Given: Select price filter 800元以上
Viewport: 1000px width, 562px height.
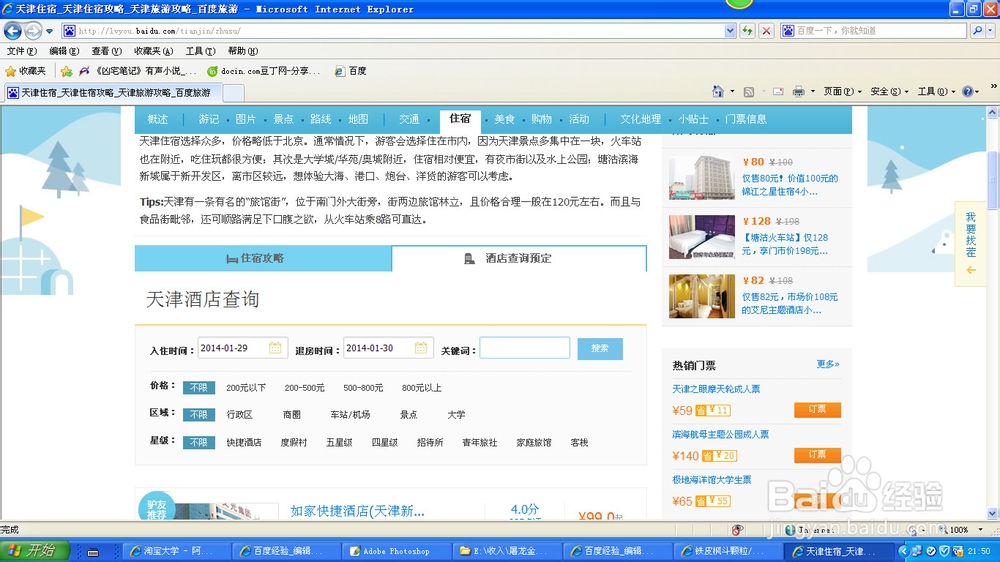Looking at the screenshot, I should pos(422,388).
